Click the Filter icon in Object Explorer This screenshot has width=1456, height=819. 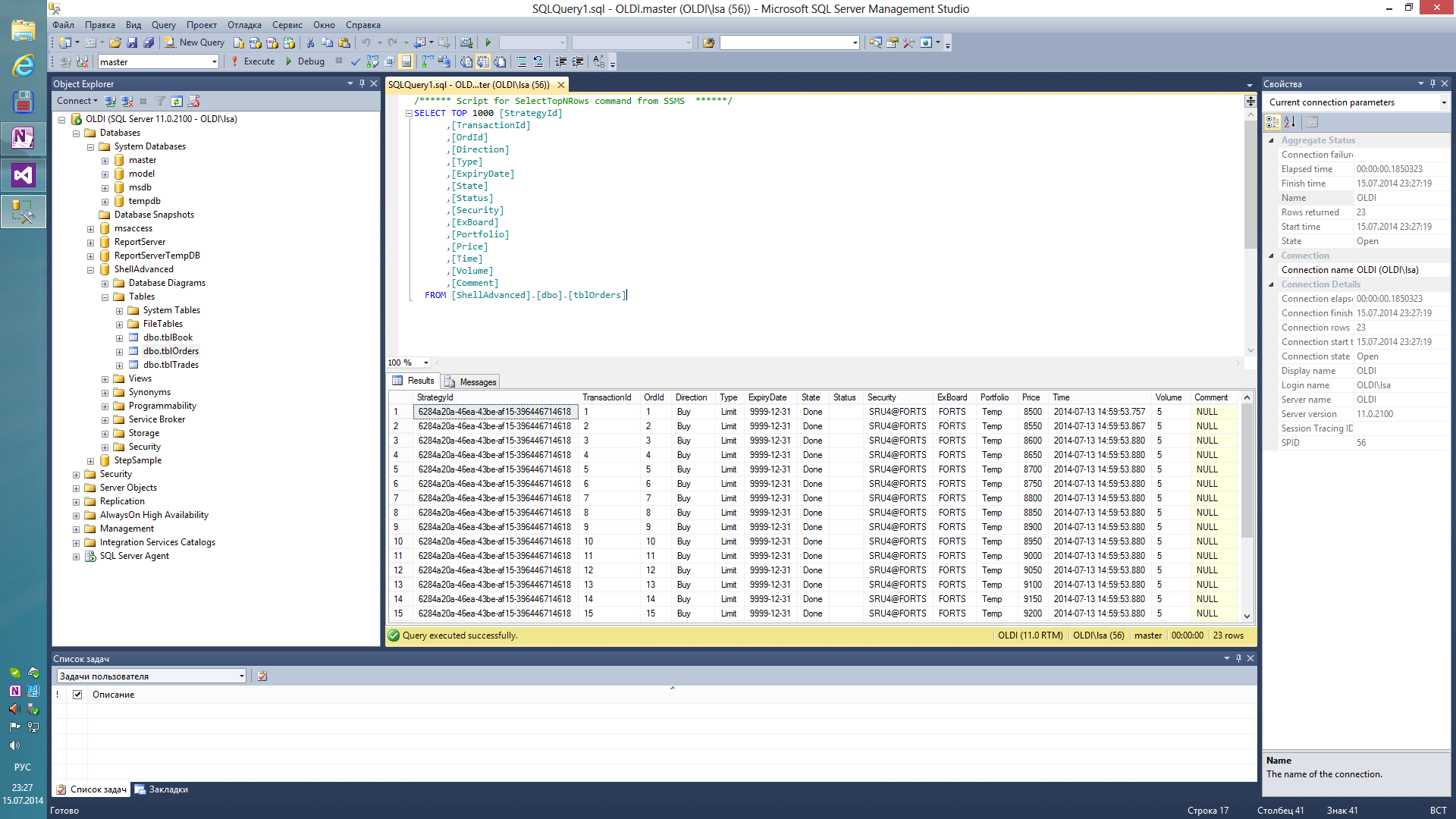[160, 101]
